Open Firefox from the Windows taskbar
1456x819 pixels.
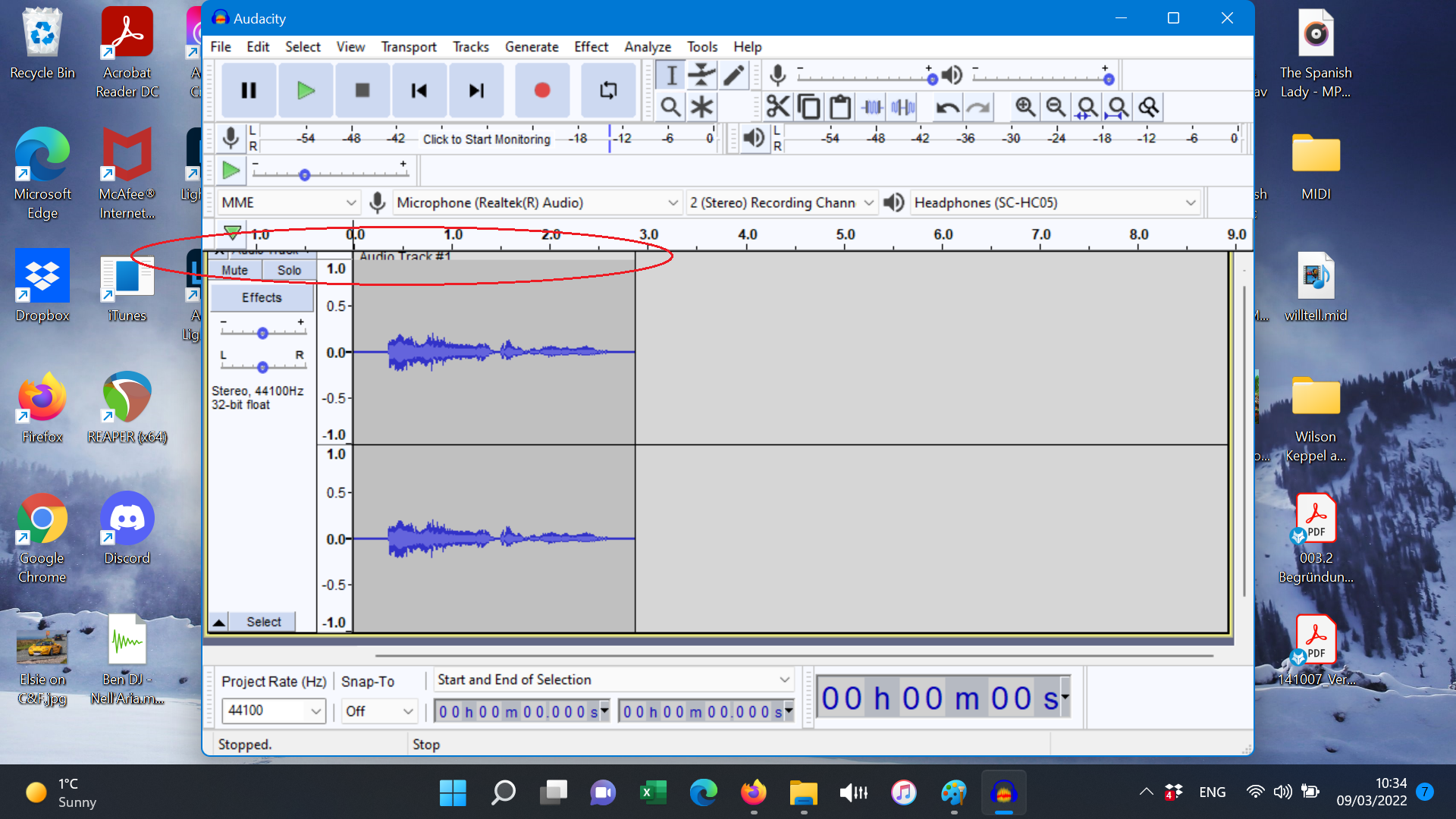click(x=753, y=793)
